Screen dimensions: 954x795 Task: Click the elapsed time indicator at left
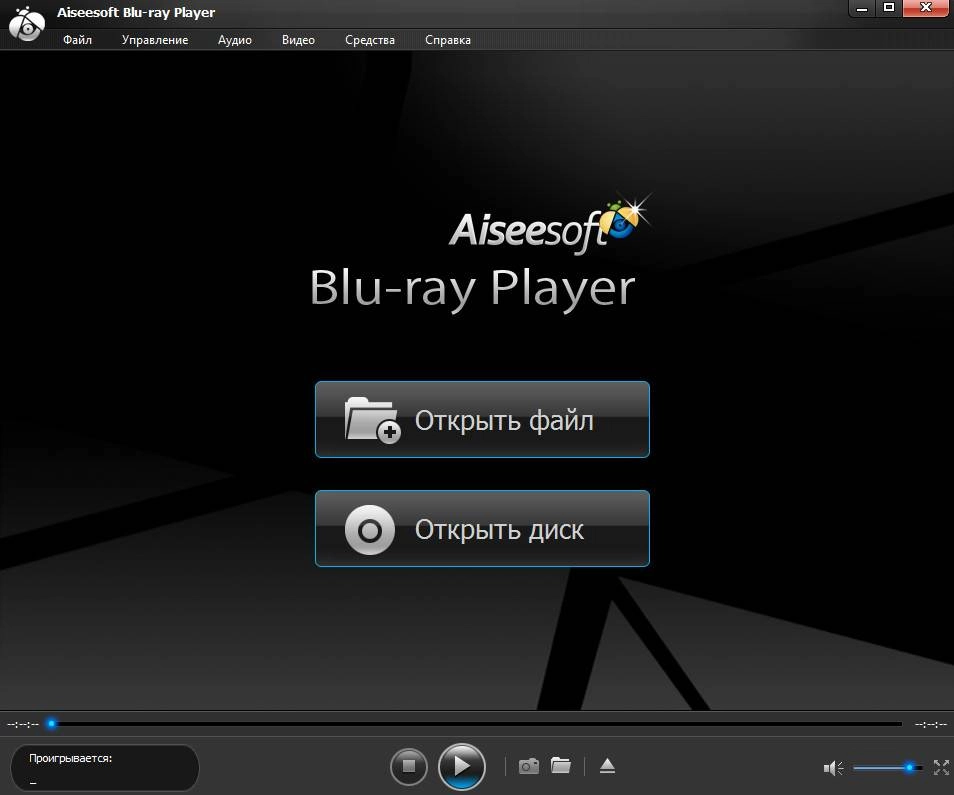tap(23, 724)
